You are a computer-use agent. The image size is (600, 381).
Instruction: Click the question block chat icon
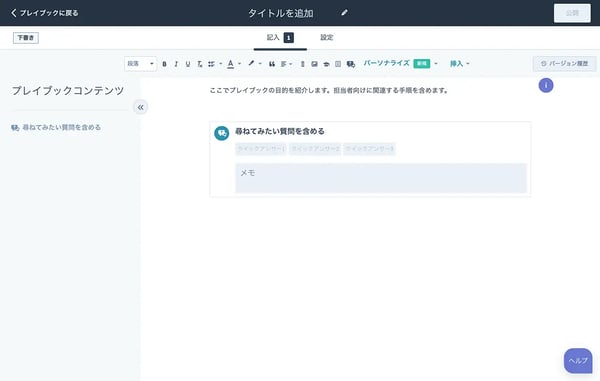pos(222,133)
